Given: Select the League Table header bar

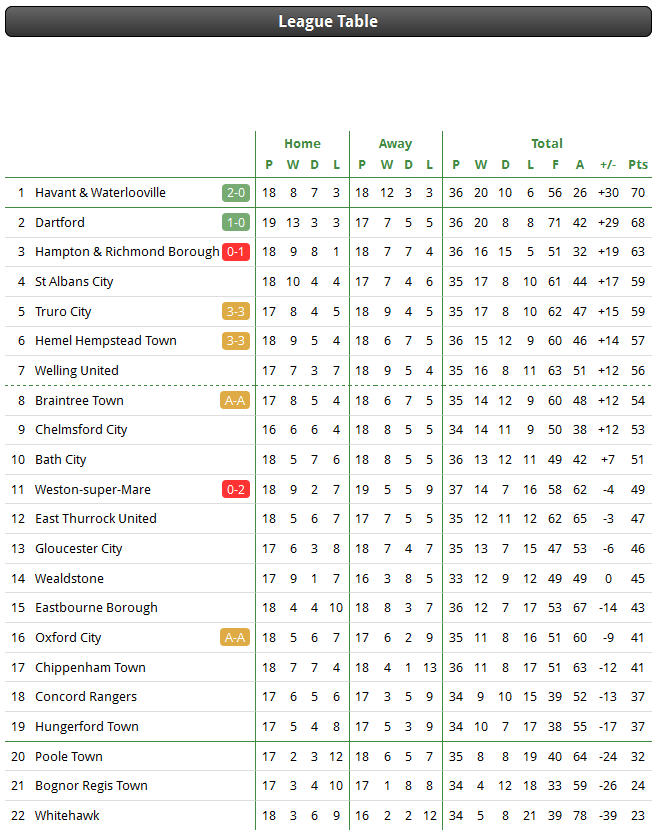Looking at the screenshot, I should (x=328, y=21).
